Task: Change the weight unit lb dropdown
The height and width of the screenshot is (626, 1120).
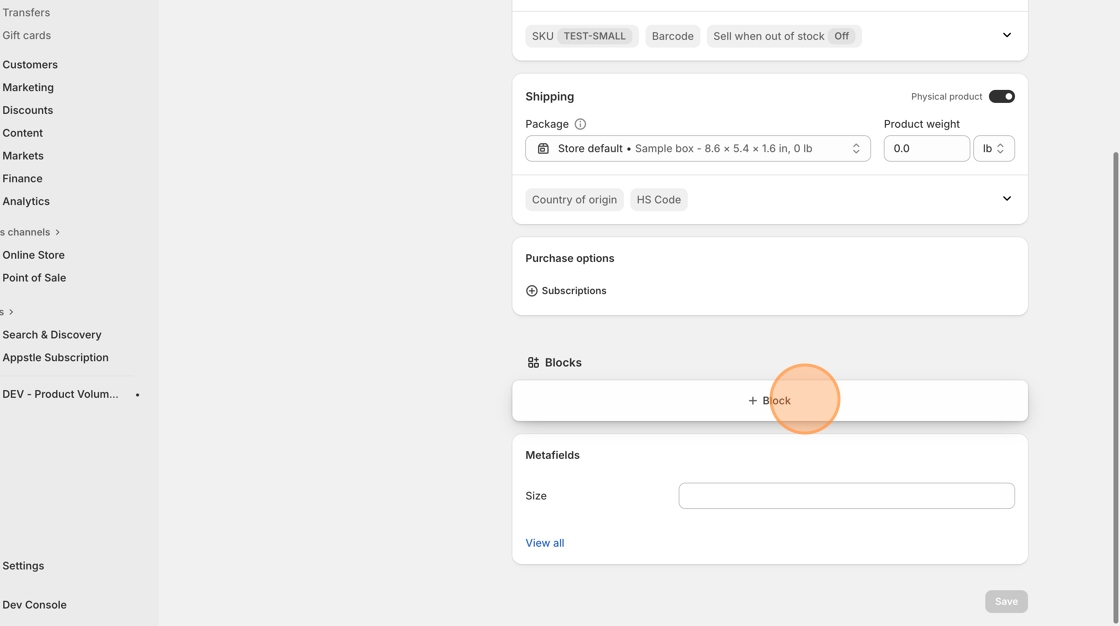Action: (993, 149)
